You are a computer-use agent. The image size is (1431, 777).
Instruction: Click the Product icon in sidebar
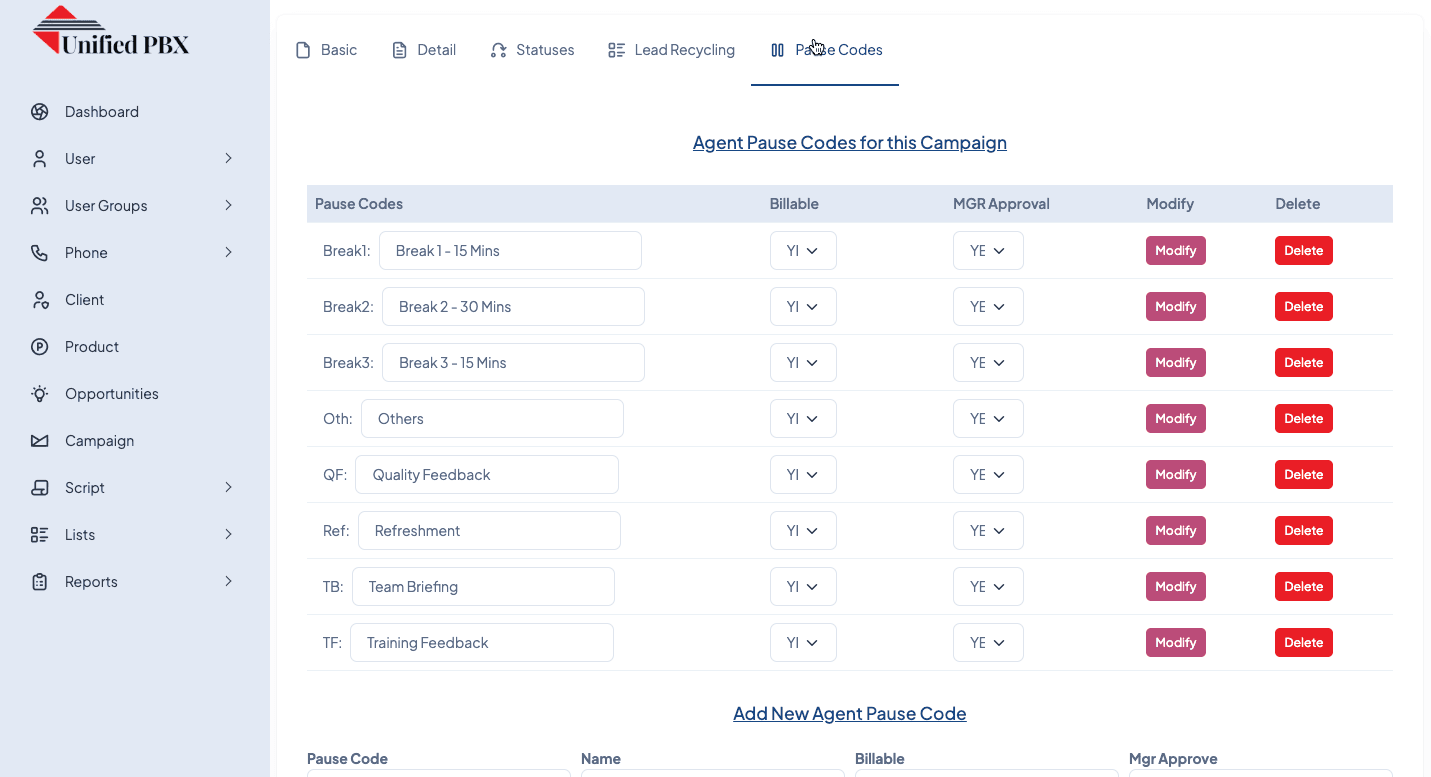coord(40,347)
